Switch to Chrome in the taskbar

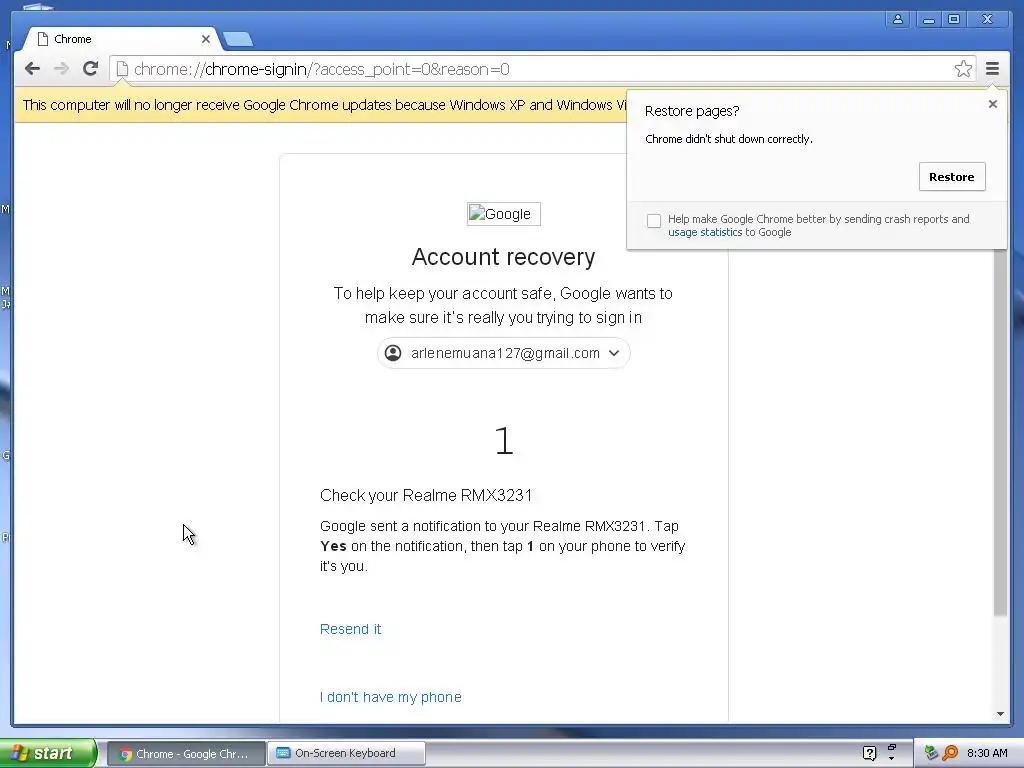186,754
